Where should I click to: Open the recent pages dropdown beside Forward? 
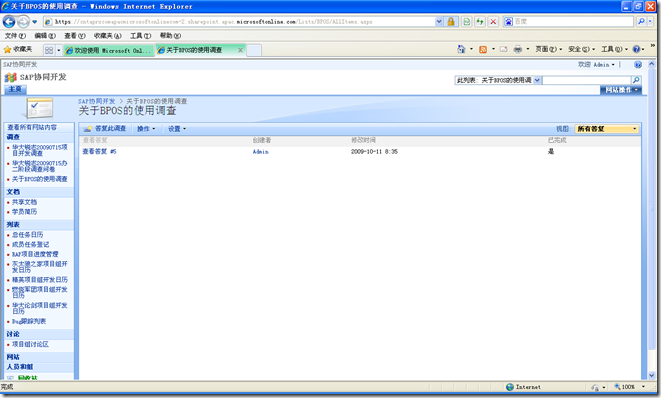pos(35,22)
